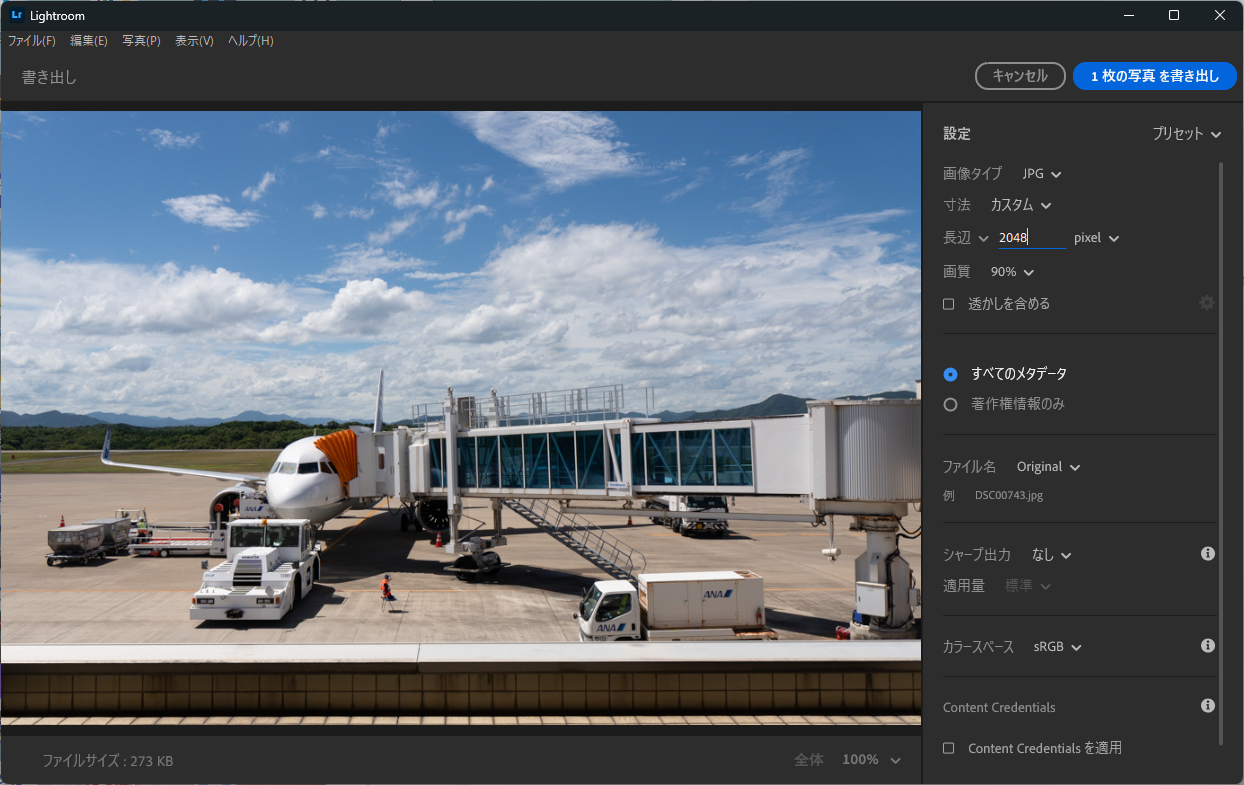Enable 透かしを含める checkbox
This screenshot has height=785, width=1244.
coord(949,304)
